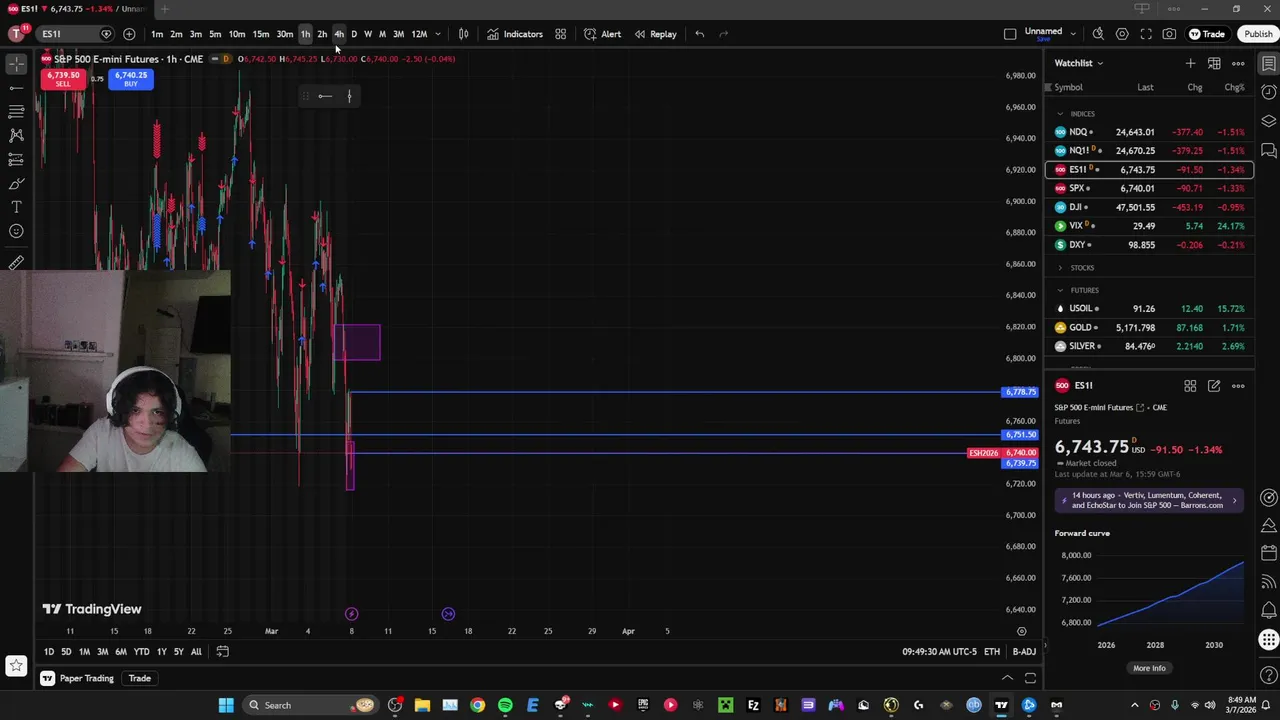Create a new Alert

[x=602, y=34]
